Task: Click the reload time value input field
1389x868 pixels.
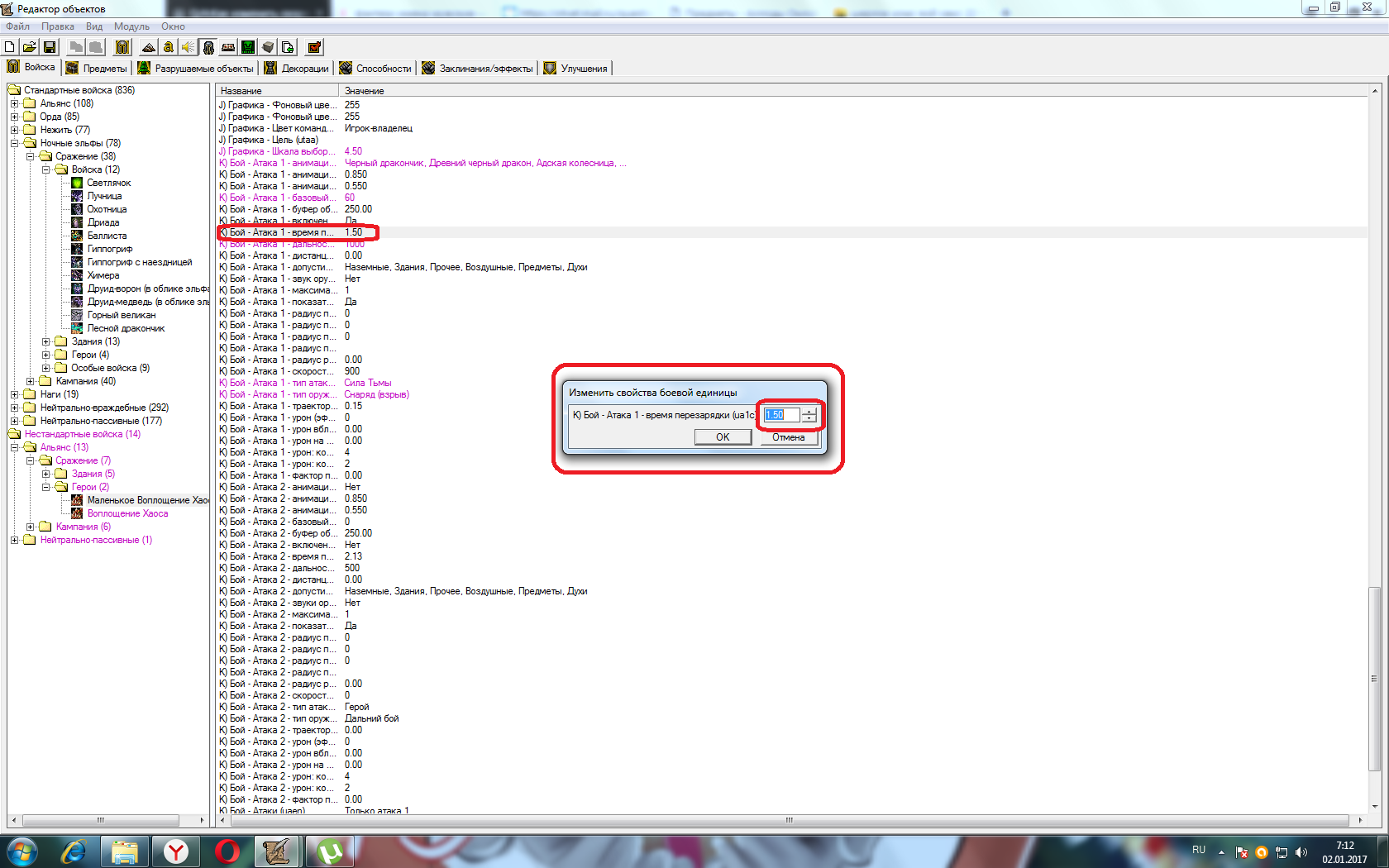Action: [782, 415]
